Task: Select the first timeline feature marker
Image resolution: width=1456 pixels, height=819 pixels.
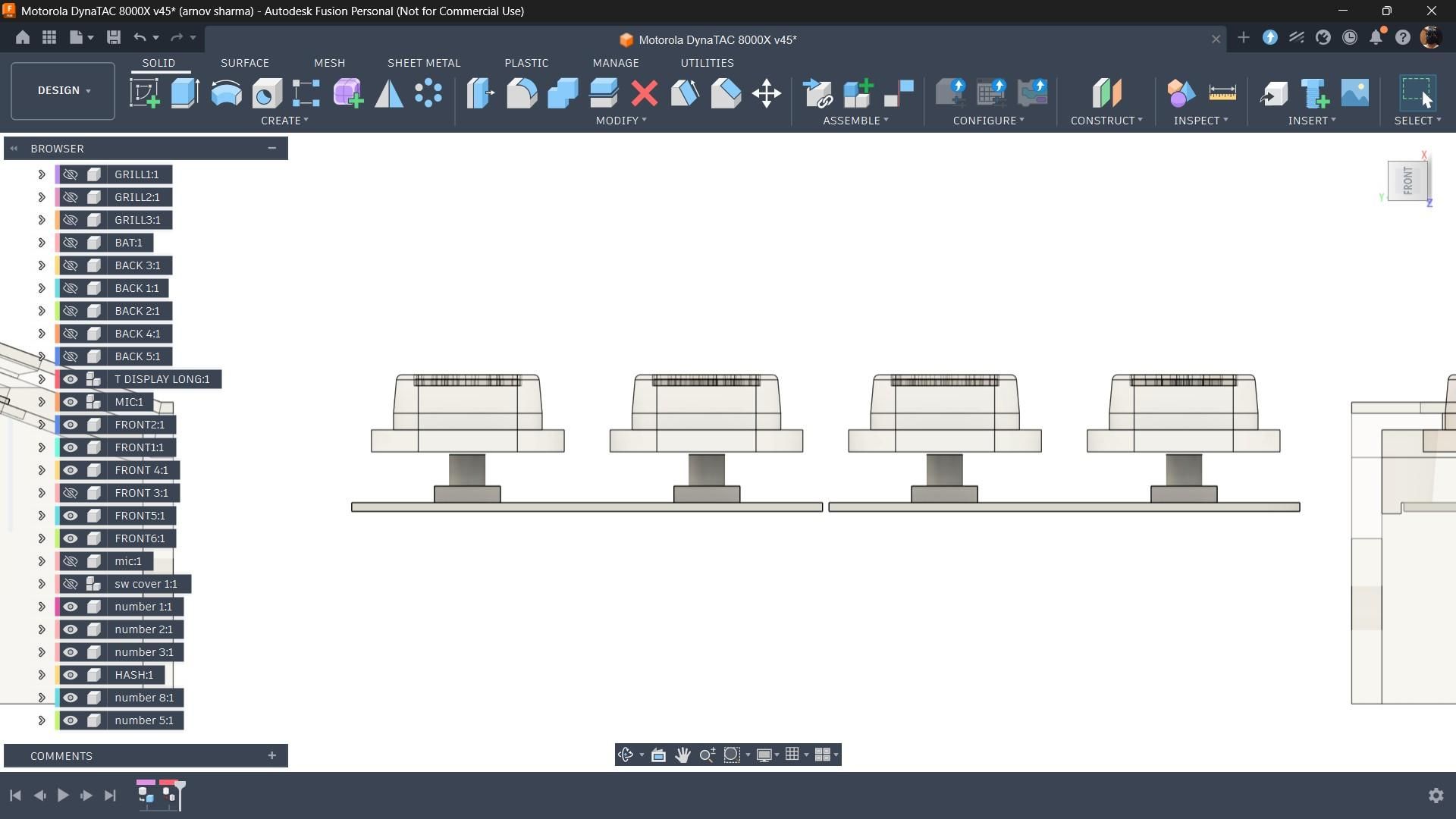Action: coord(146,794)
